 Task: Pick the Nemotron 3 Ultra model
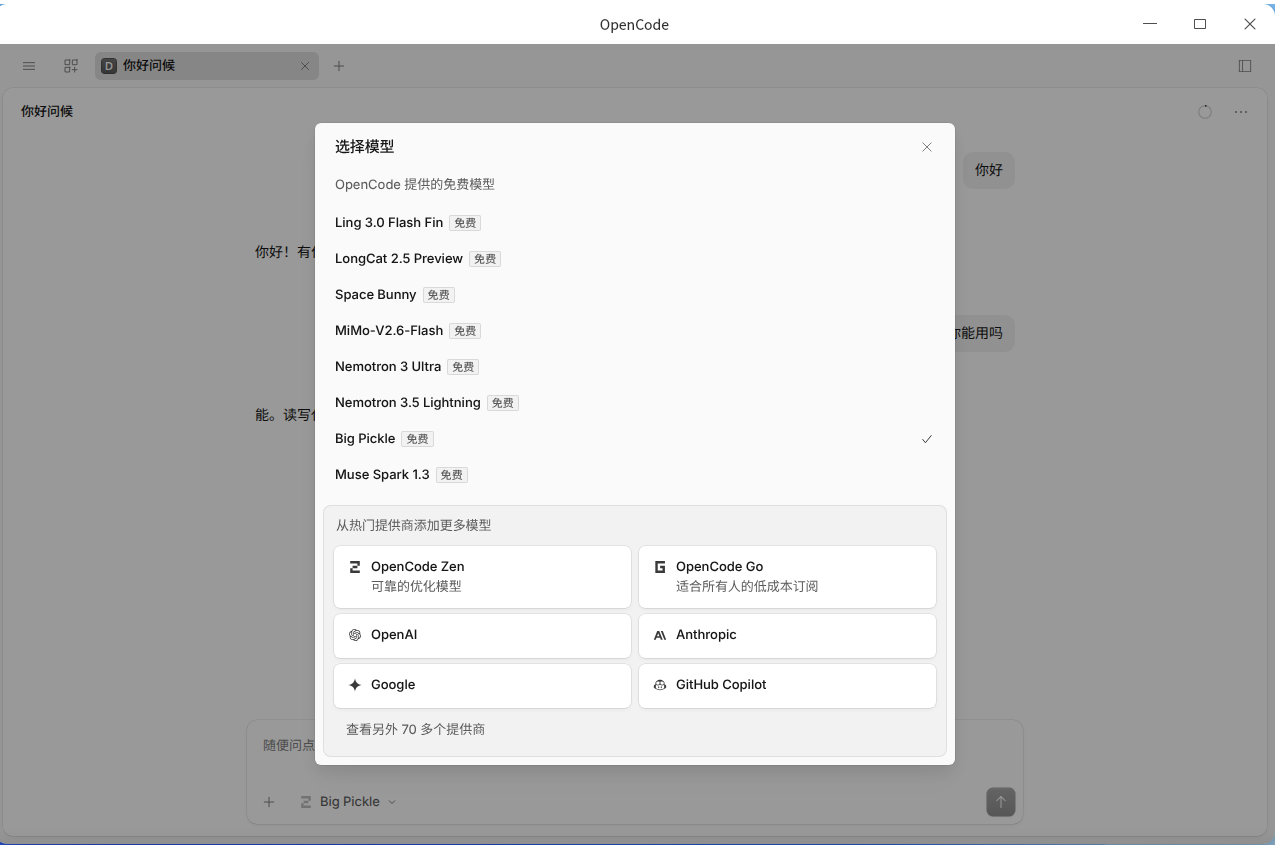click(x=635, y=367)
